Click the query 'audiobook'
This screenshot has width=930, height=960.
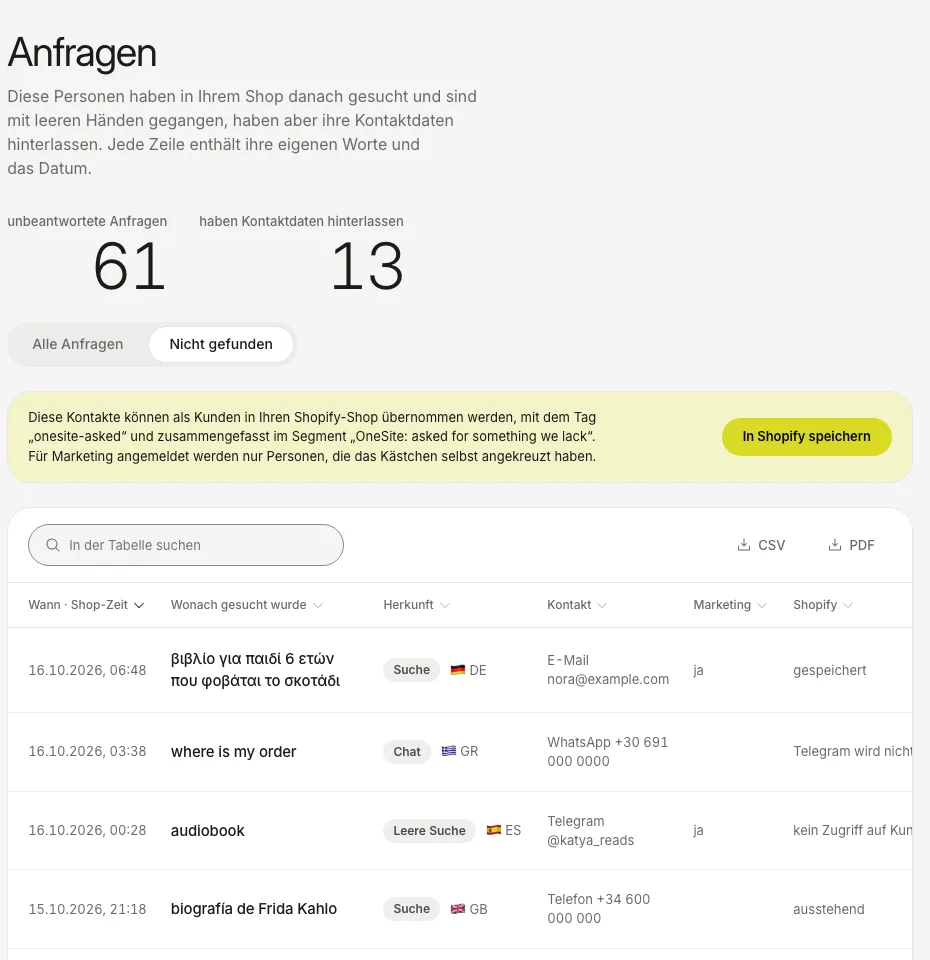(208, 831)
